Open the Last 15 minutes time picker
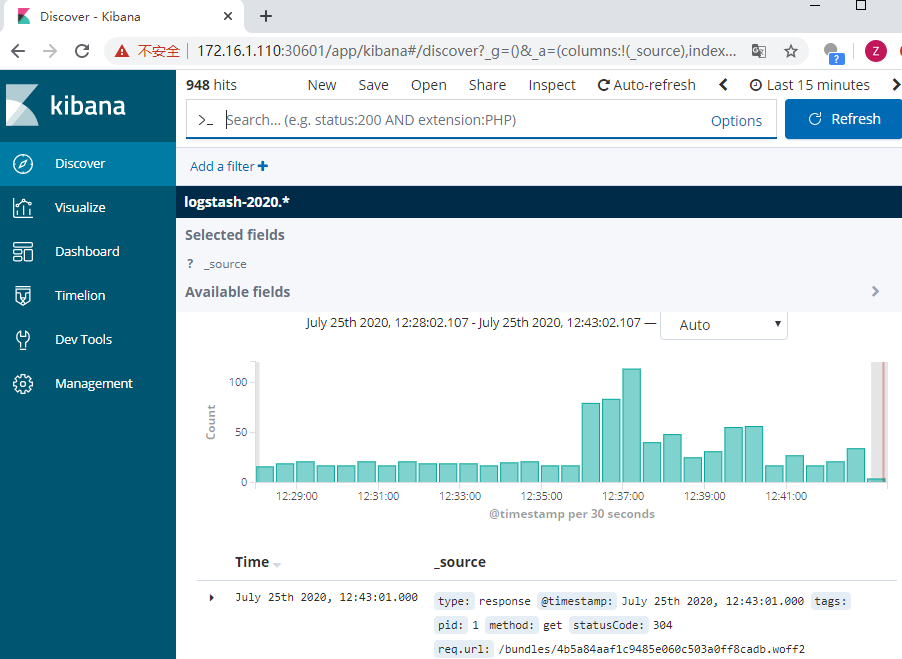The image size is (902, 659). click(809, 85)
